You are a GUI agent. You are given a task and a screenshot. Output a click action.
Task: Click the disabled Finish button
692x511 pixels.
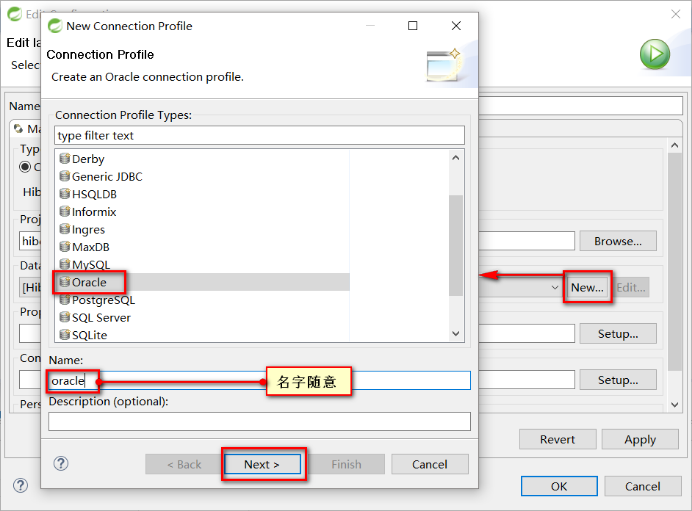coord(346,464)
